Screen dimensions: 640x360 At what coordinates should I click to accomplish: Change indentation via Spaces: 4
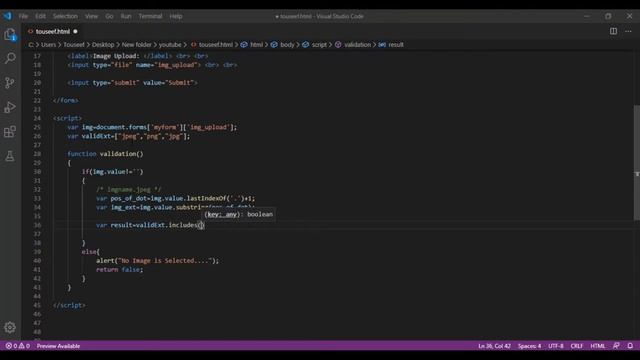pyautogui.click(x=529, y=346)
